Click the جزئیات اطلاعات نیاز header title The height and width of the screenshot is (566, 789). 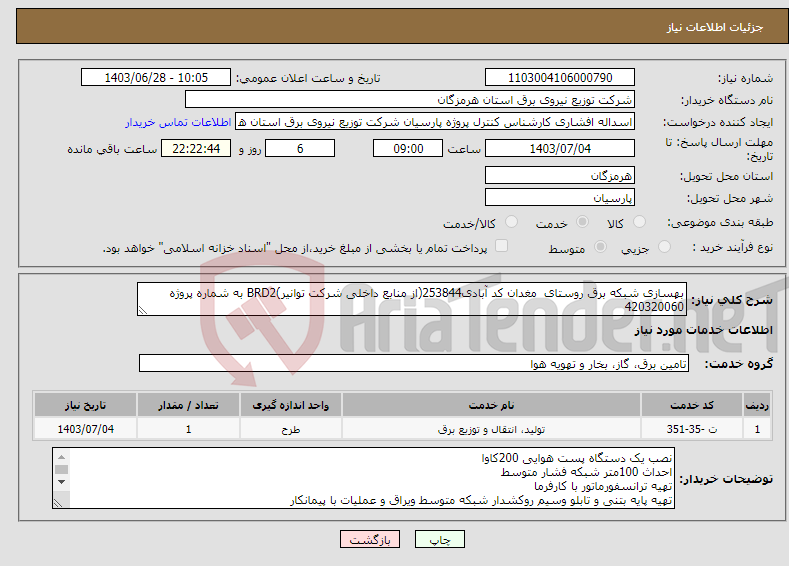(x=715, y=27)
